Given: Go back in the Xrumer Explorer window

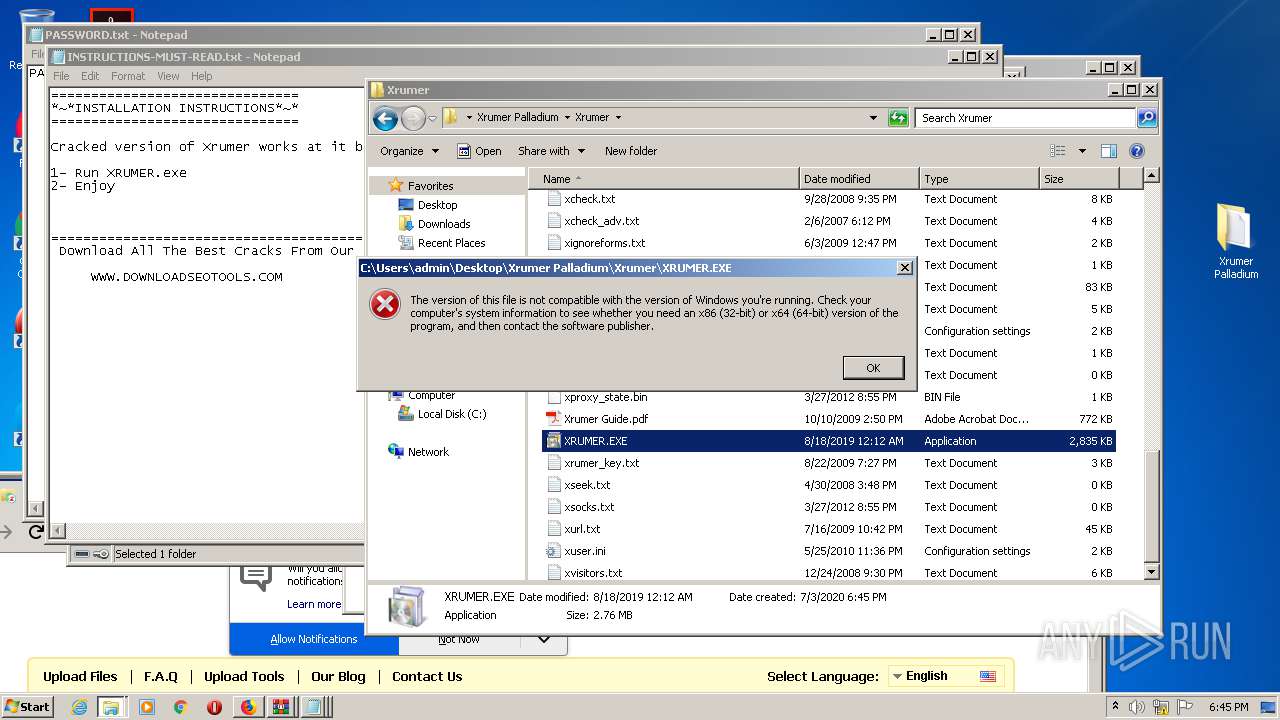Looking at the screenshot, I should point(385,119).
